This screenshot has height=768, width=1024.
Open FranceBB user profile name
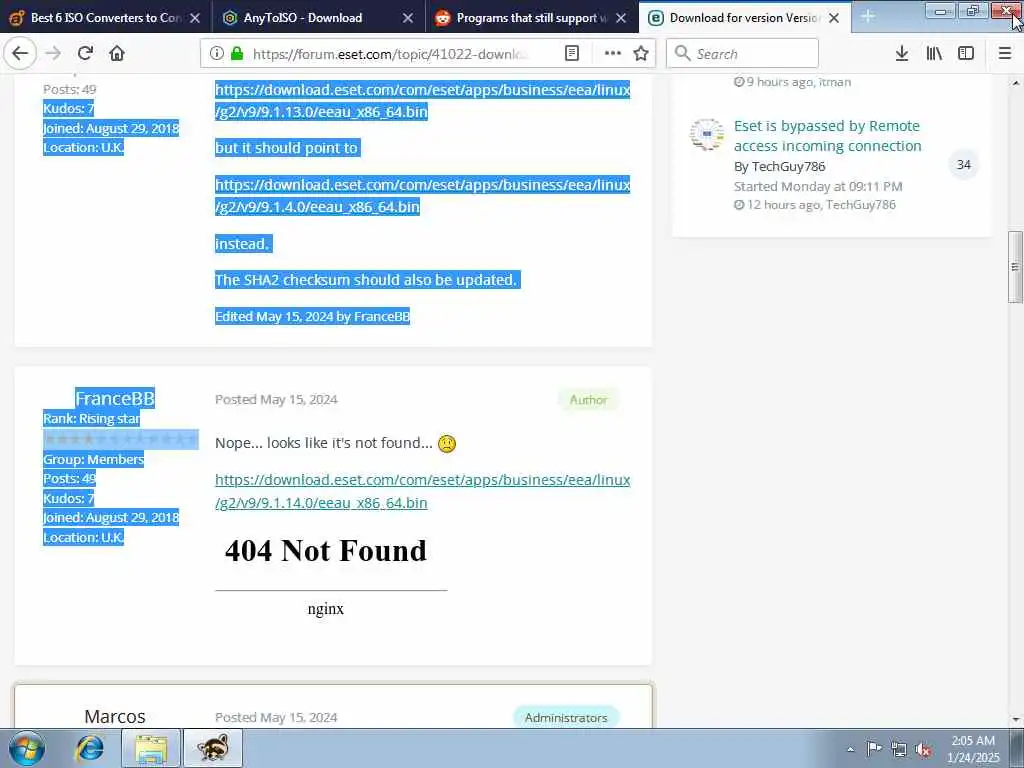click(115, 398)
